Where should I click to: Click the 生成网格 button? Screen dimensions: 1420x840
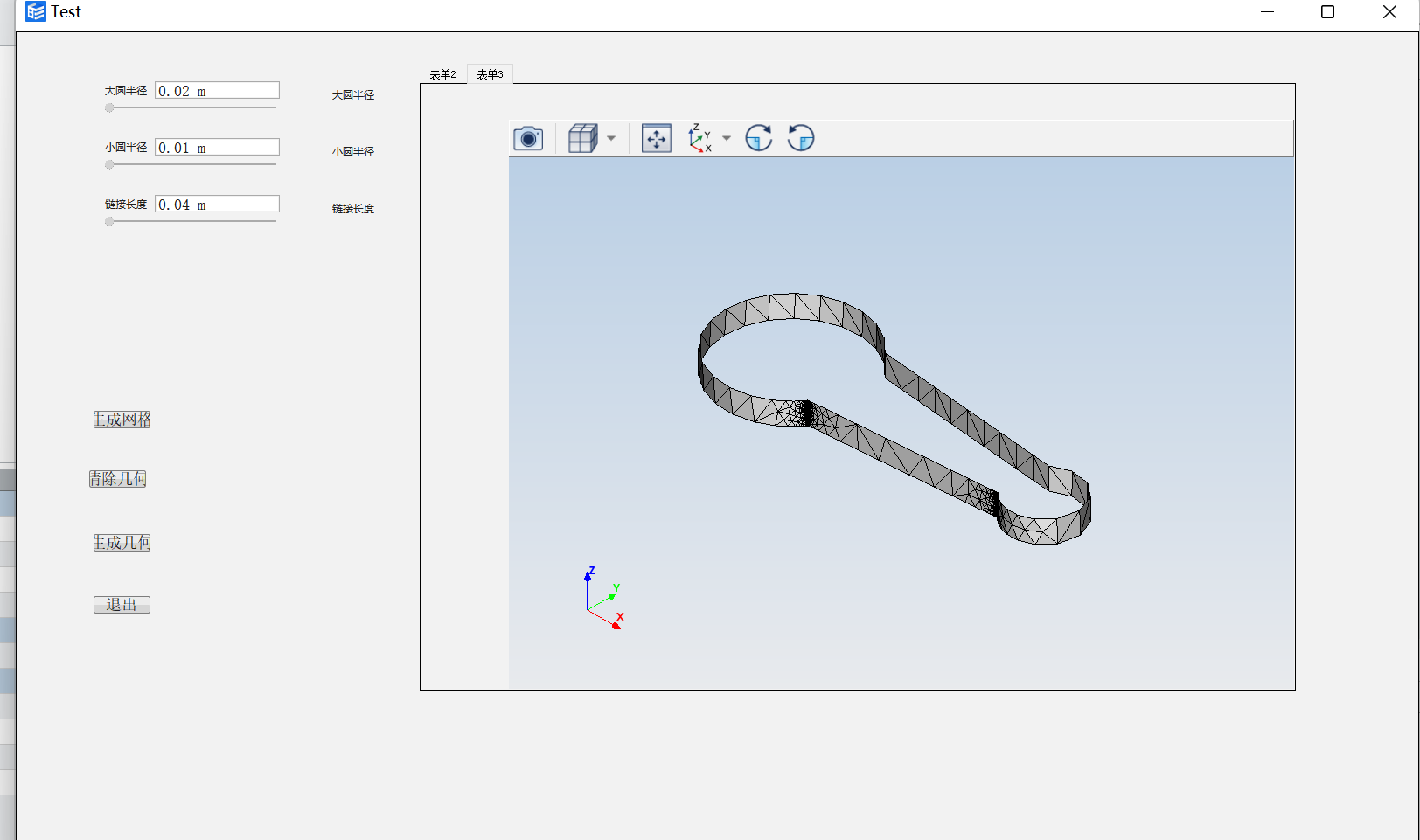click(122, 420)
